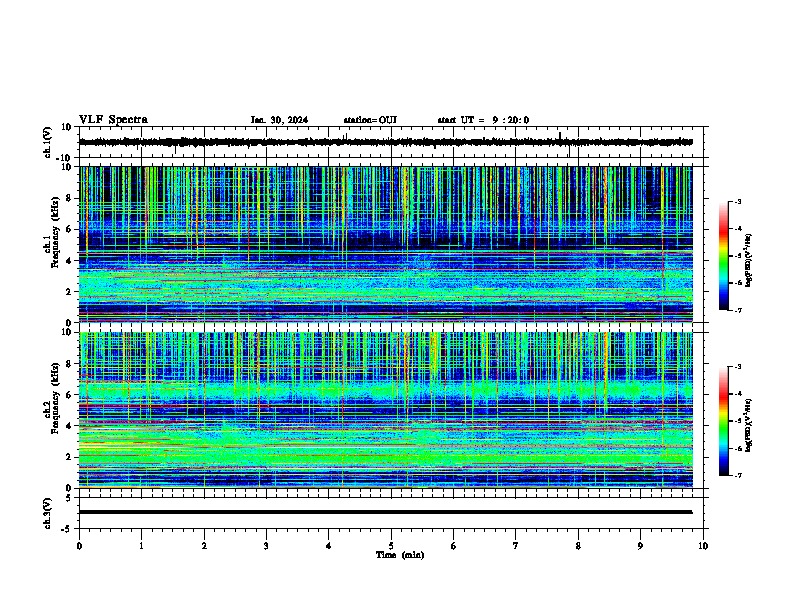Click the time axis tick label "7"
The height and width of the screenshot is (612, 792).
[x=516, y=546]
